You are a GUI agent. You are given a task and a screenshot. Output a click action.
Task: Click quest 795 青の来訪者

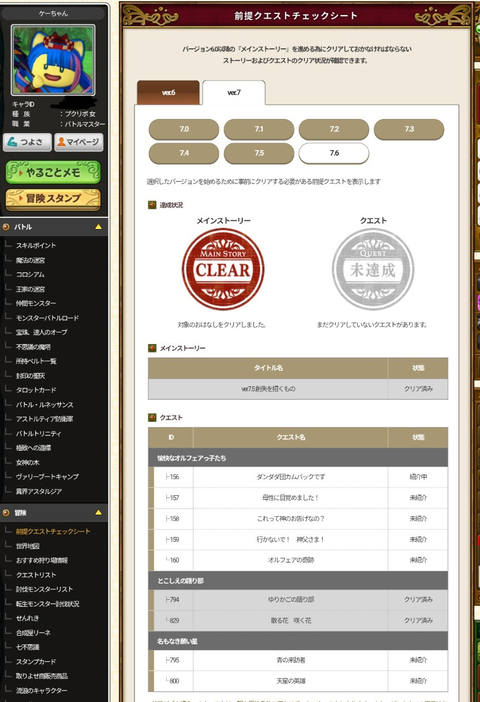tap(291, 660)
